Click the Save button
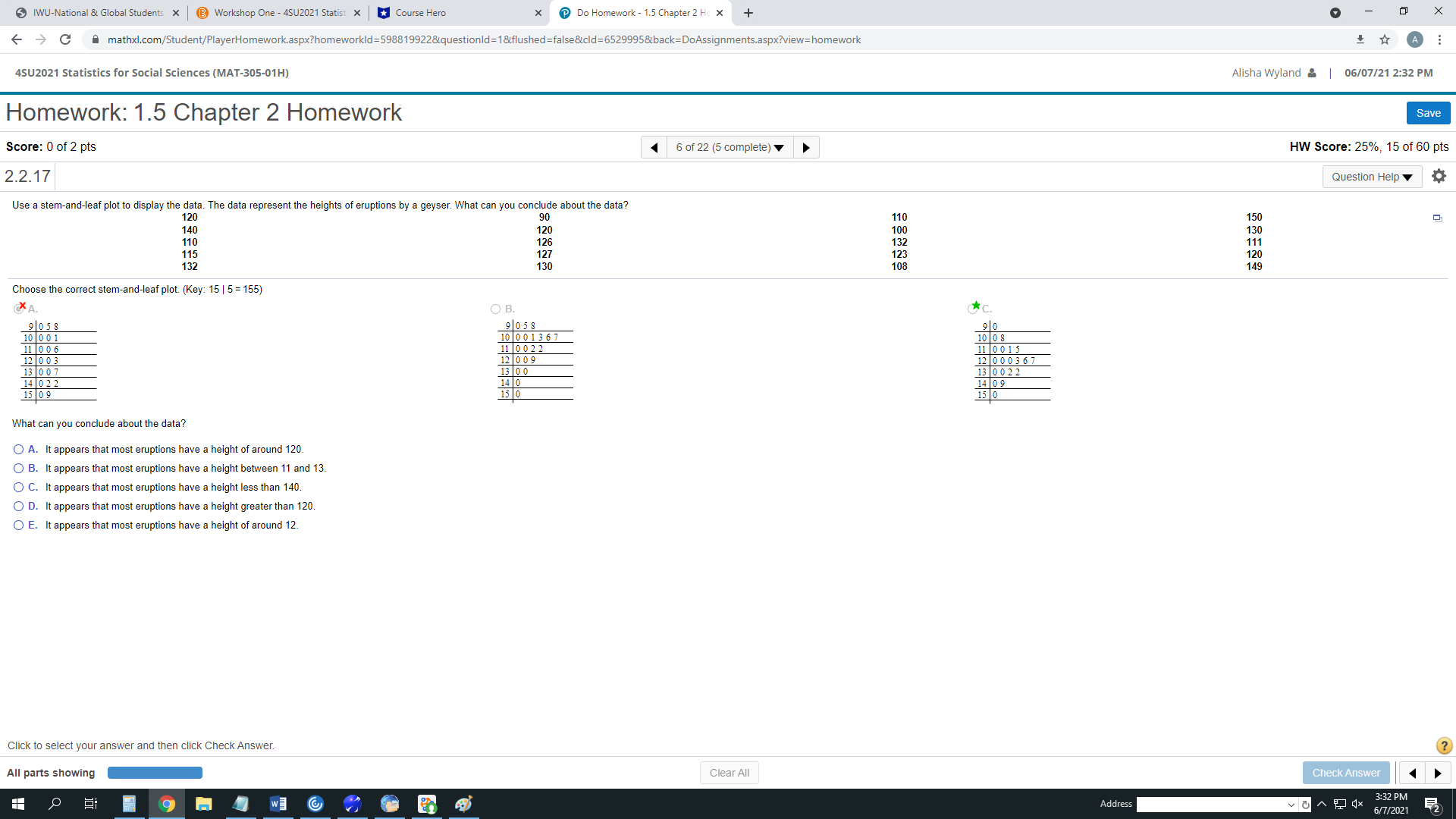Screen dimensions: 1456x819 (1428, 113)
